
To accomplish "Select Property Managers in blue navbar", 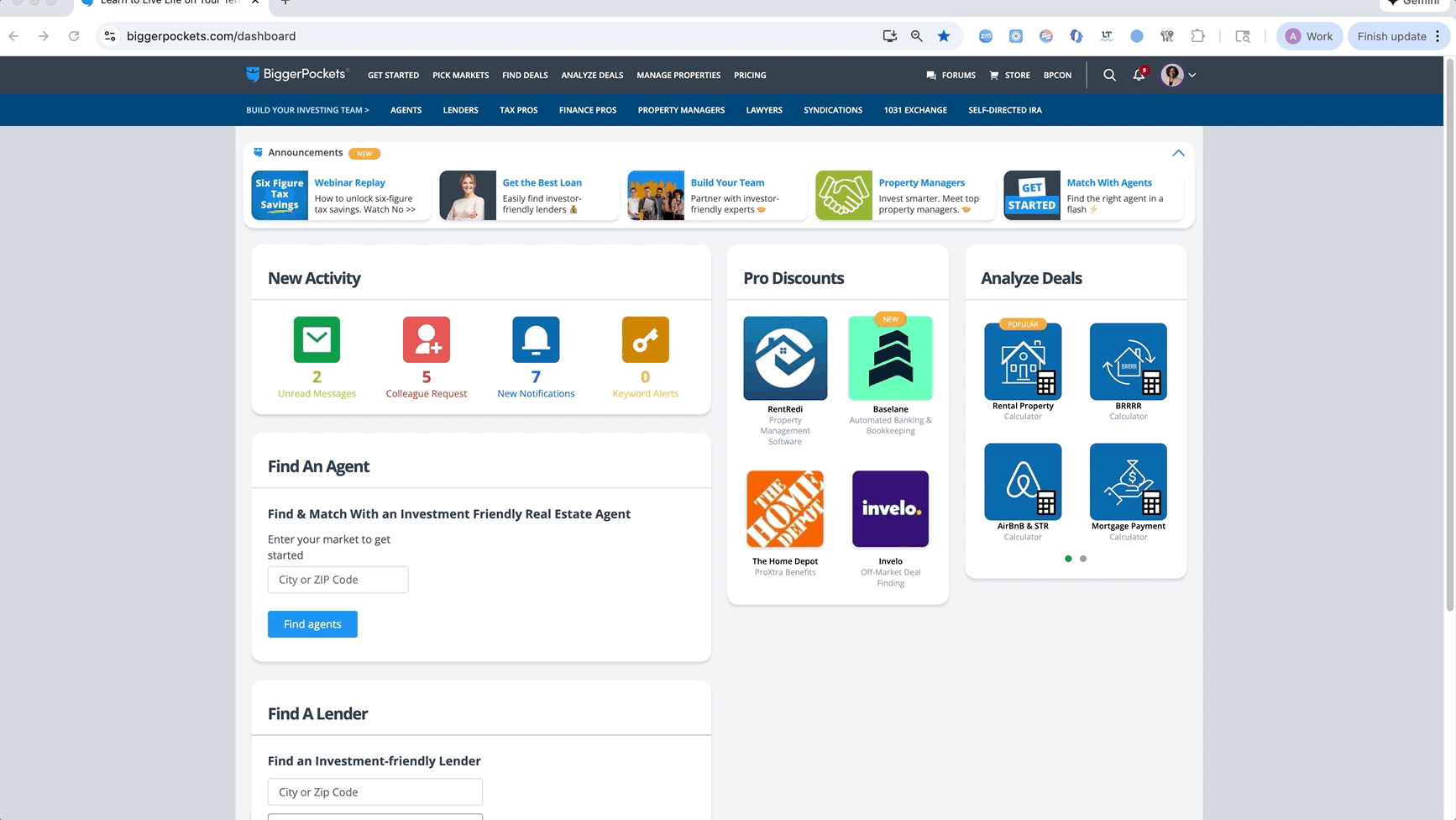I will pyautogui.click(x=681, y=110).
